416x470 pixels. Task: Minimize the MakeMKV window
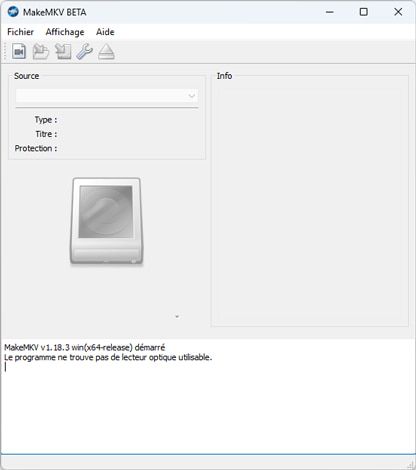tap(330, 12)
